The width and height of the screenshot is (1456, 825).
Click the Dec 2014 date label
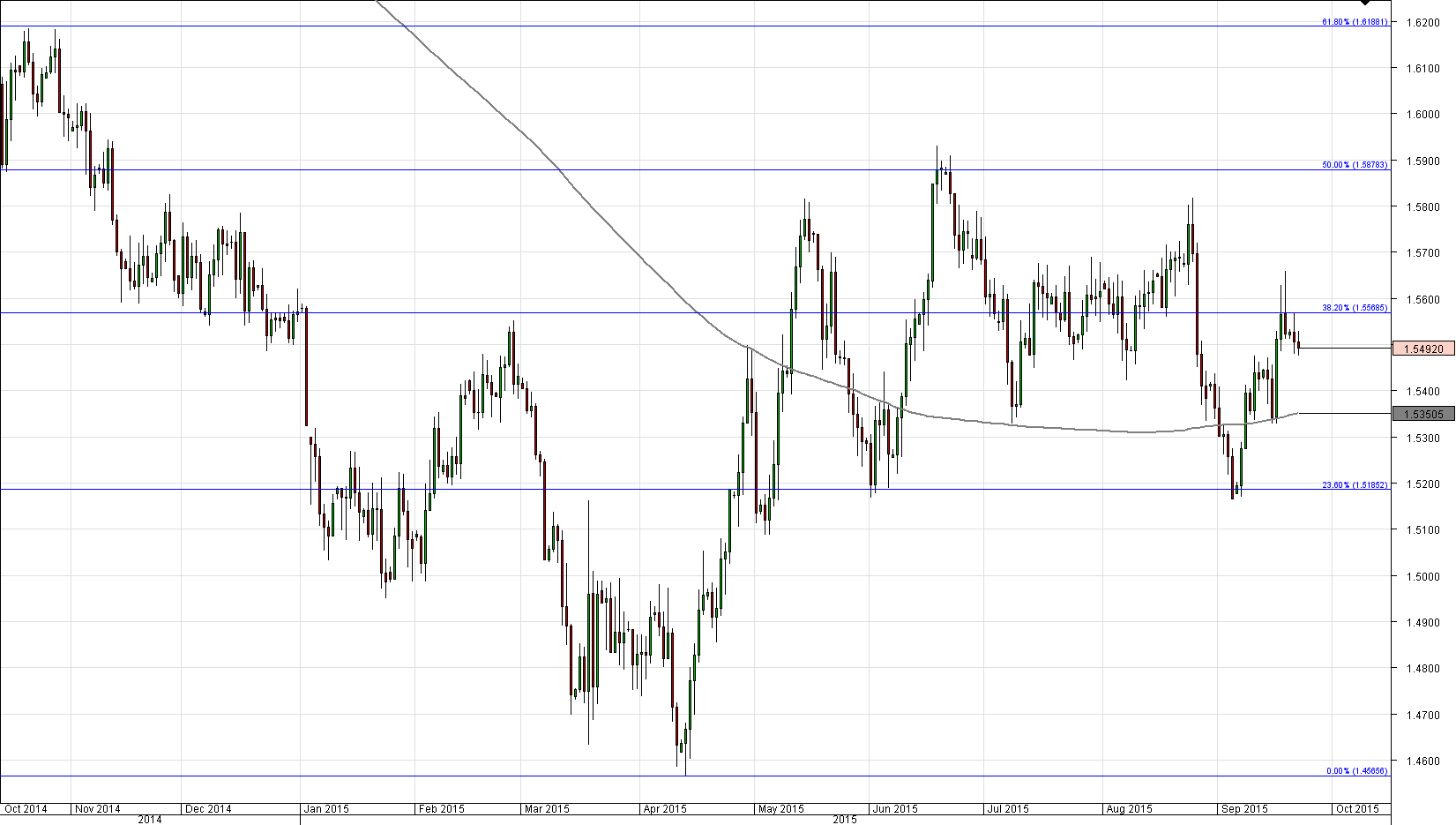tap(209, 808)
